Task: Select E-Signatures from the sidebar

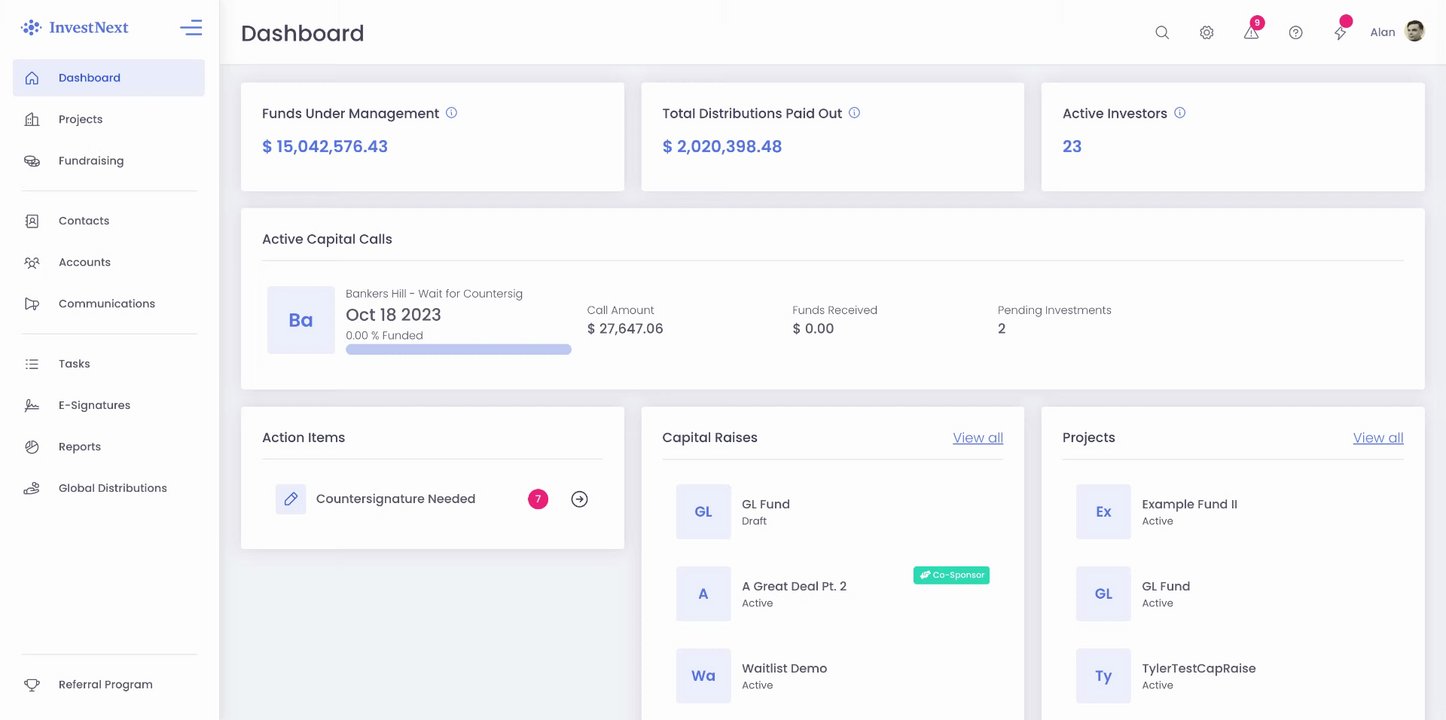Action: pos(94,405)
